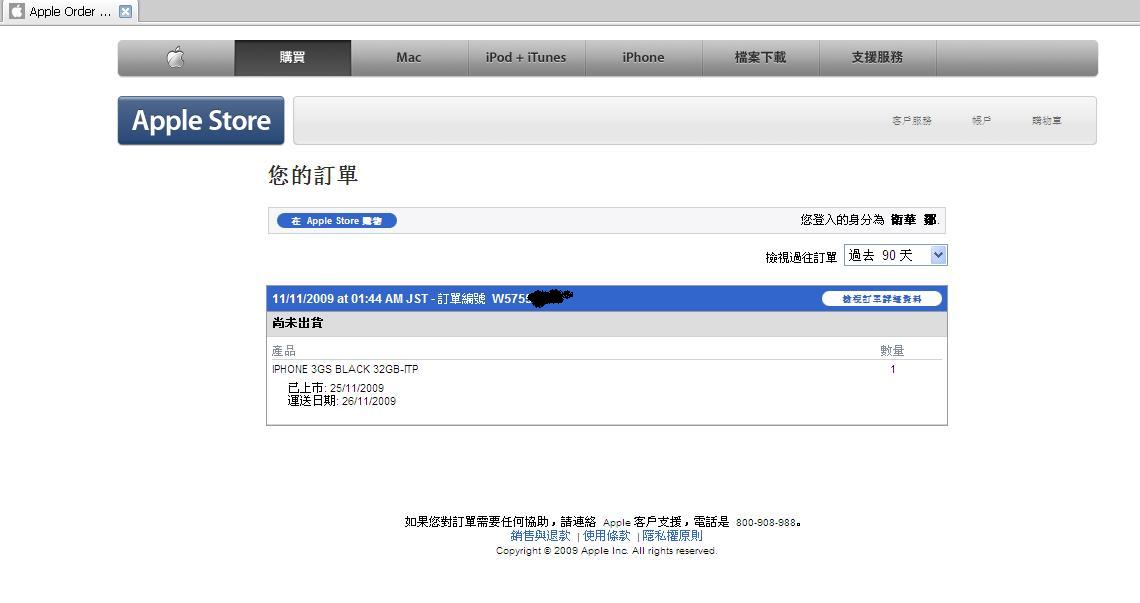Click the 檢視過往訂單 label
Image resolution: width=1140 pixels, height=603 pixels.
coord(801,257)
